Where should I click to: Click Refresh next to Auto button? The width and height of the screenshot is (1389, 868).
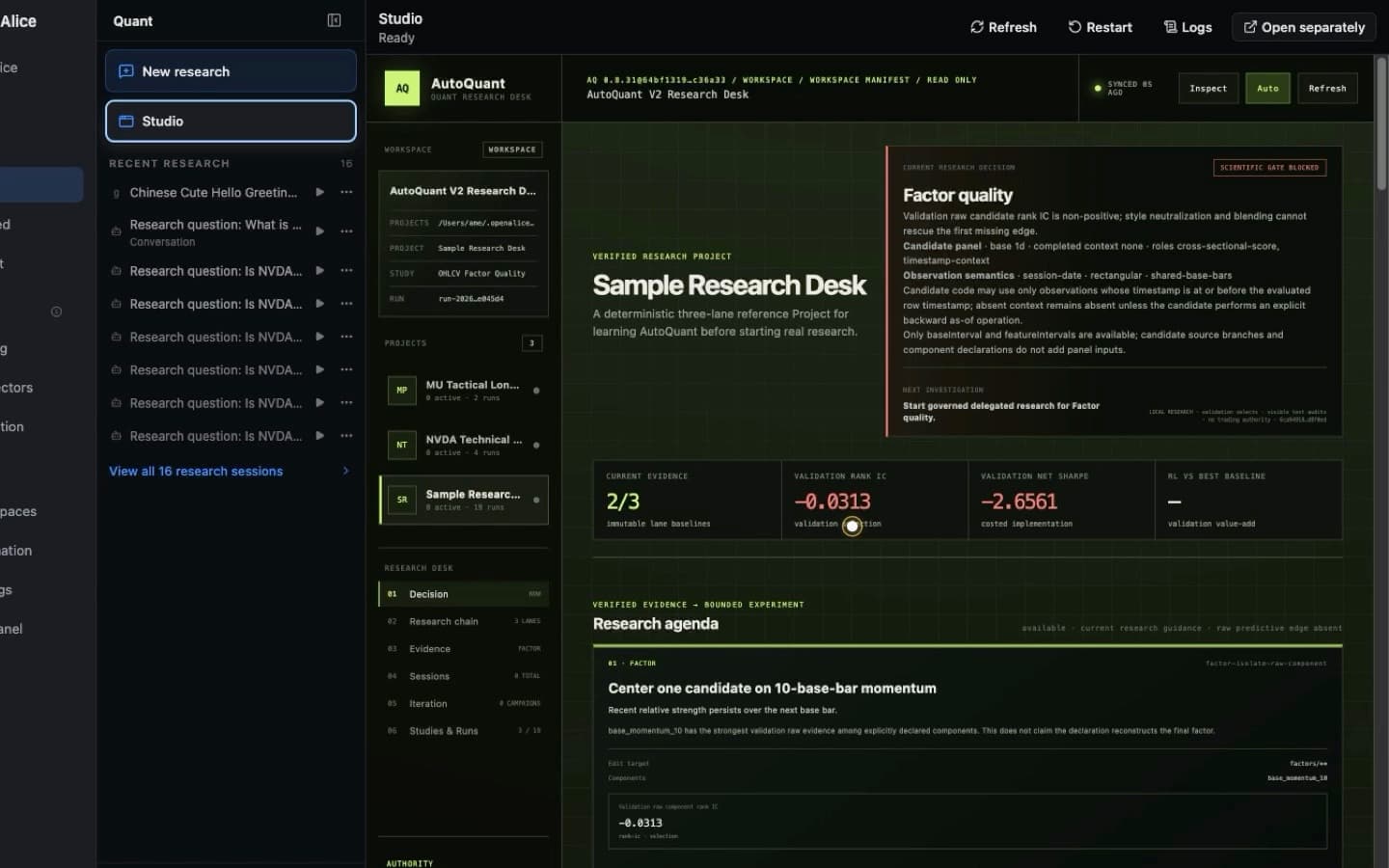[1327, 88]
